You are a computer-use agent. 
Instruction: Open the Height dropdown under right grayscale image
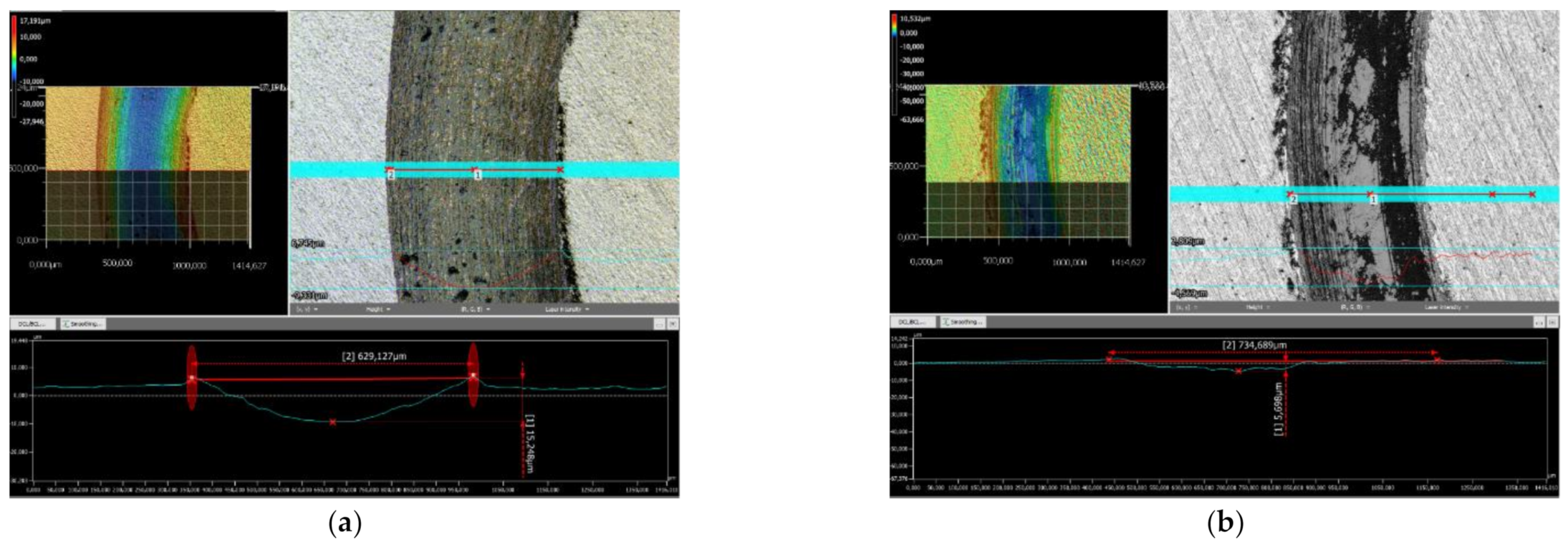[x=1258, y=308]
